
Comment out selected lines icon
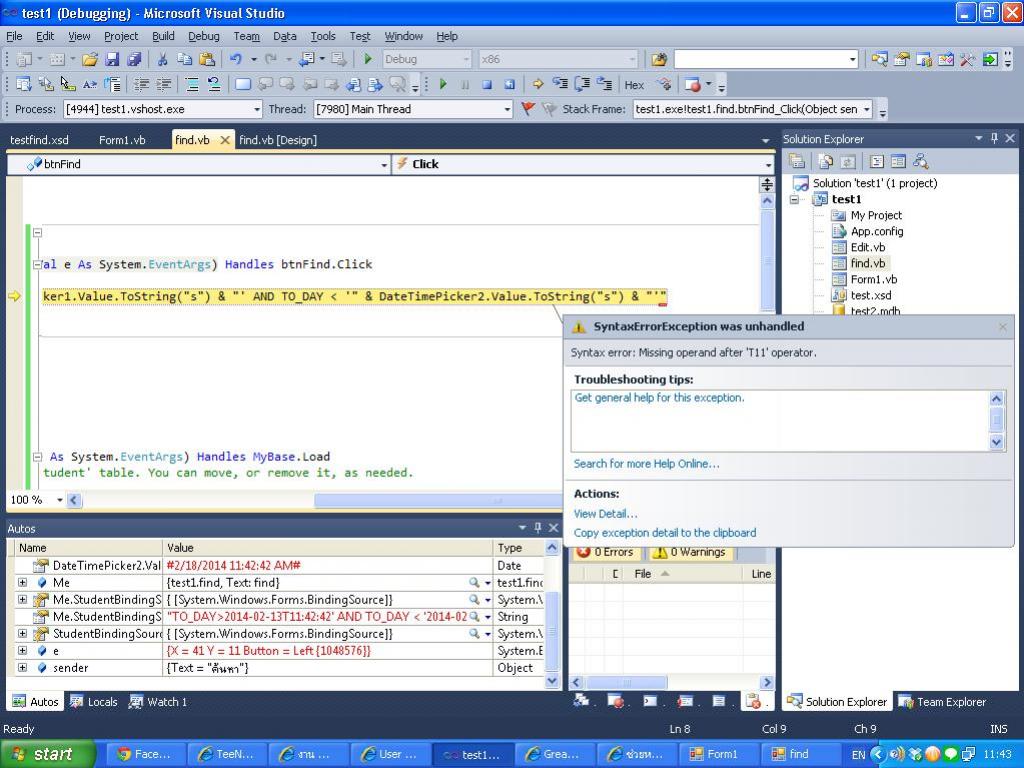click(192, 84)
